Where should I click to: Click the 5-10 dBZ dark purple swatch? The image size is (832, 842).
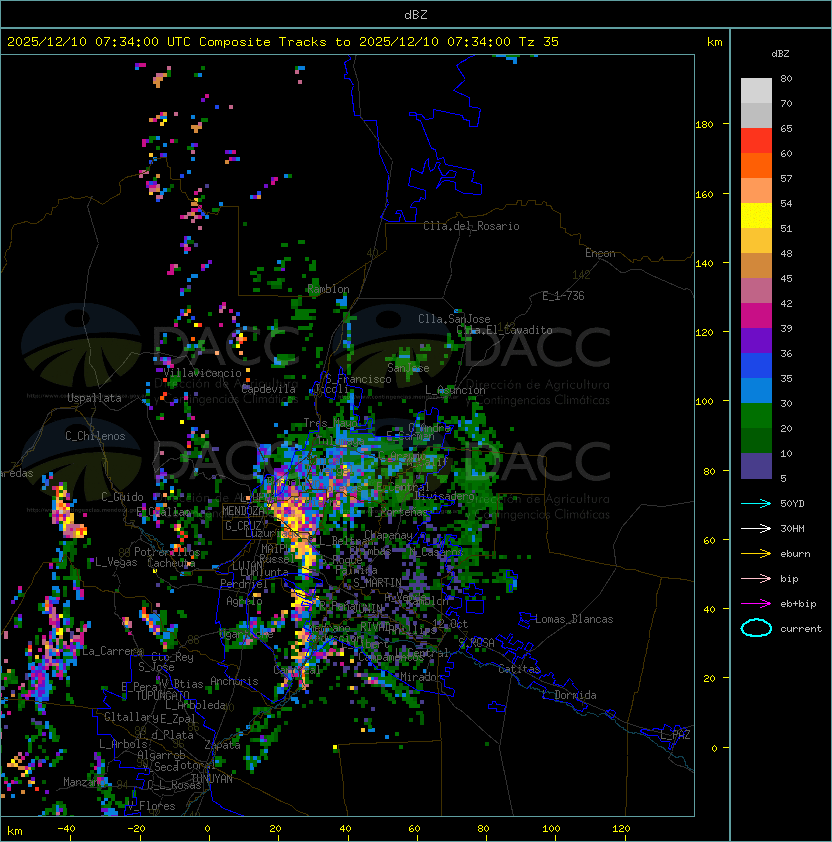tap(756, 466)
